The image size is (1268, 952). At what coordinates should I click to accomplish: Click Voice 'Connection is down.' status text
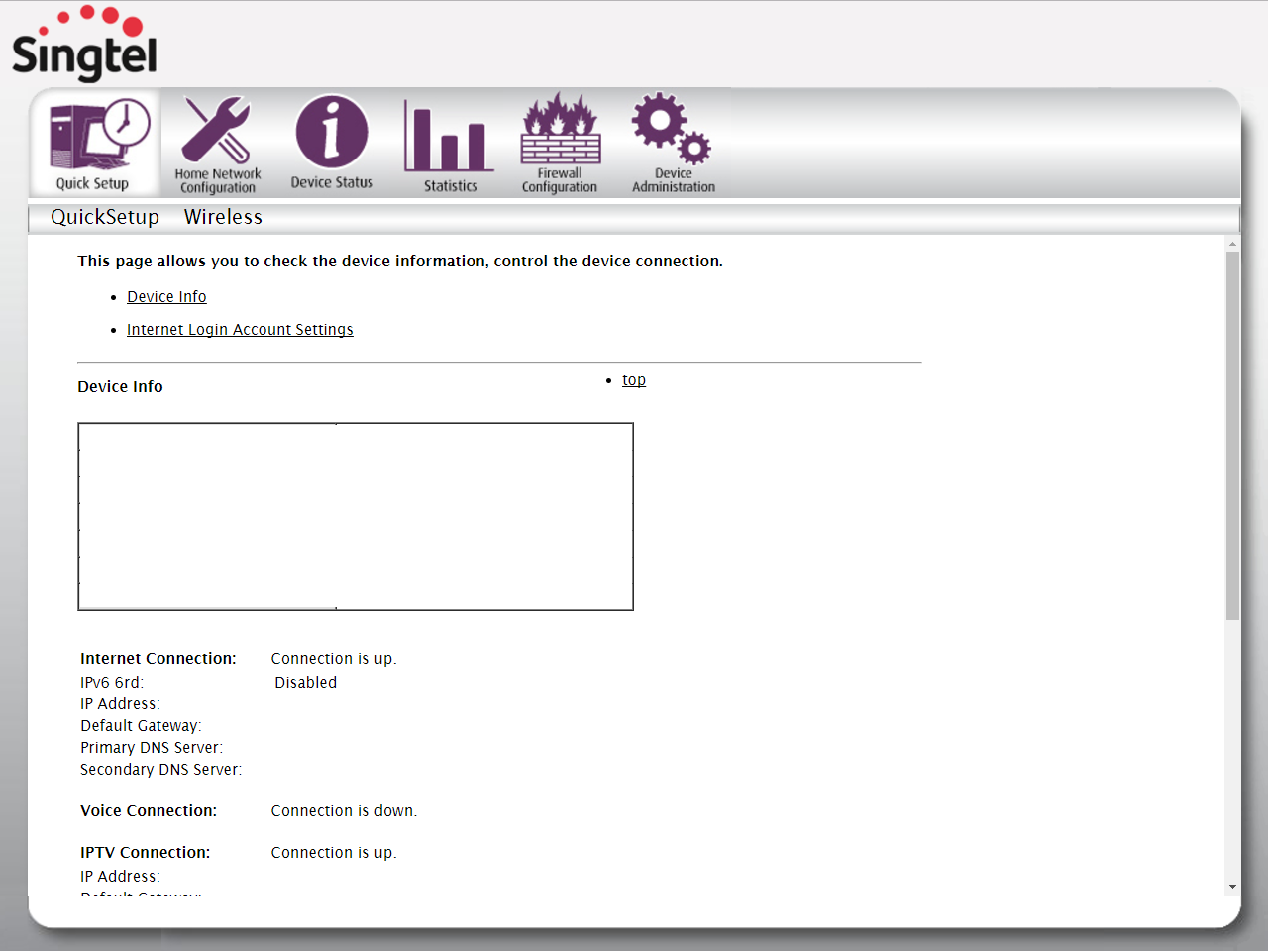[x=344, y=811]
